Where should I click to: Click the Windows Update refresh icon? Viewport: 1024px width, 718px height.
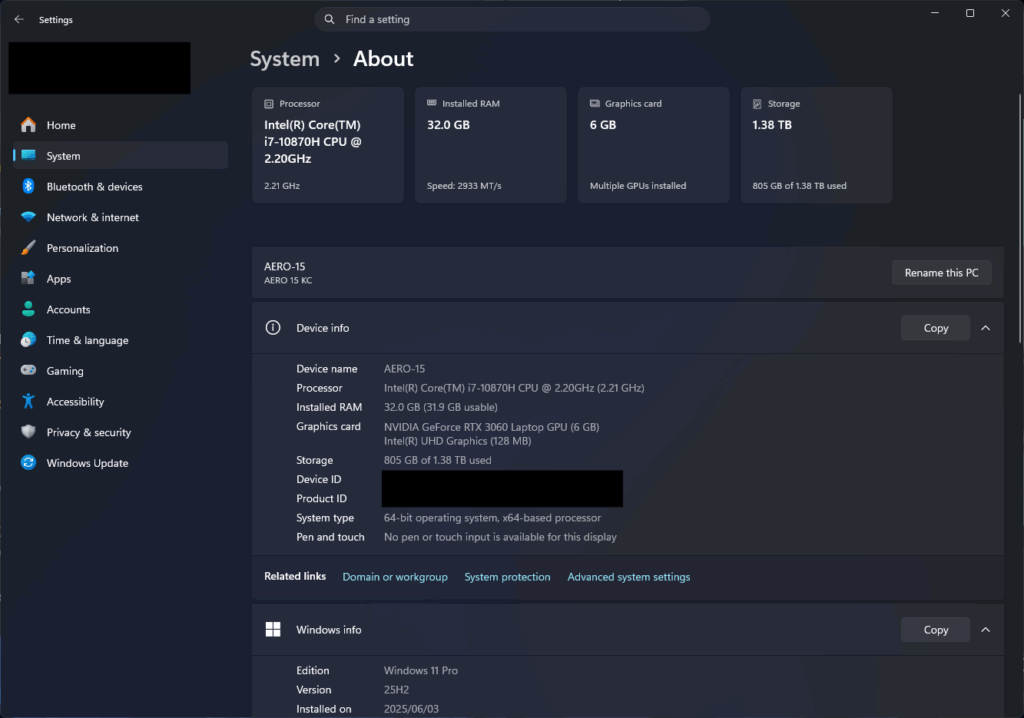(x=28, y=463)
